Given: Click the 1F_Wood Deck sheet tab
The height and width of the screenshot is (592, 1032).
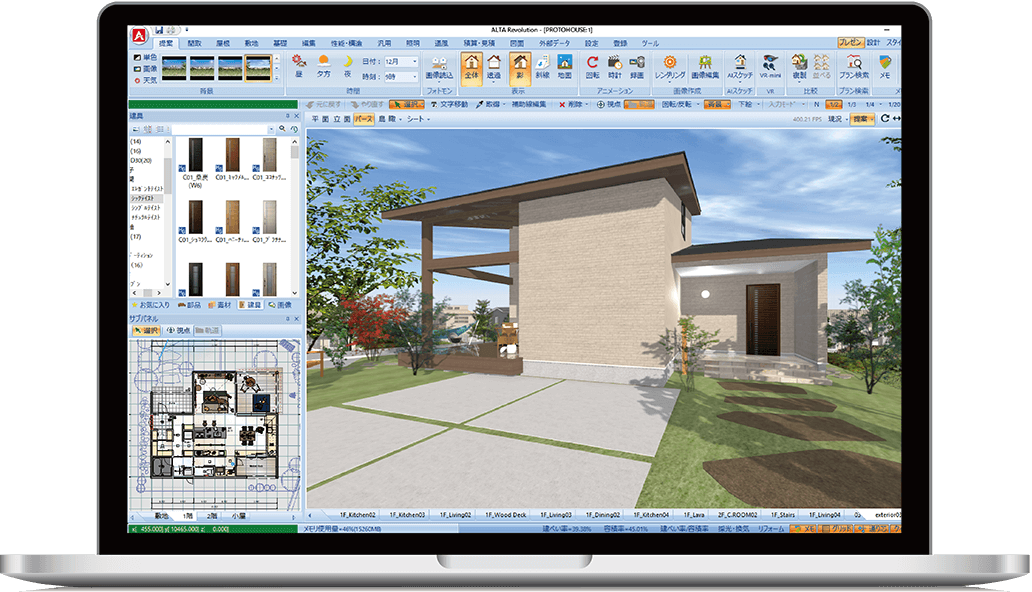Looking at the screenshot, I should (505, 514).
